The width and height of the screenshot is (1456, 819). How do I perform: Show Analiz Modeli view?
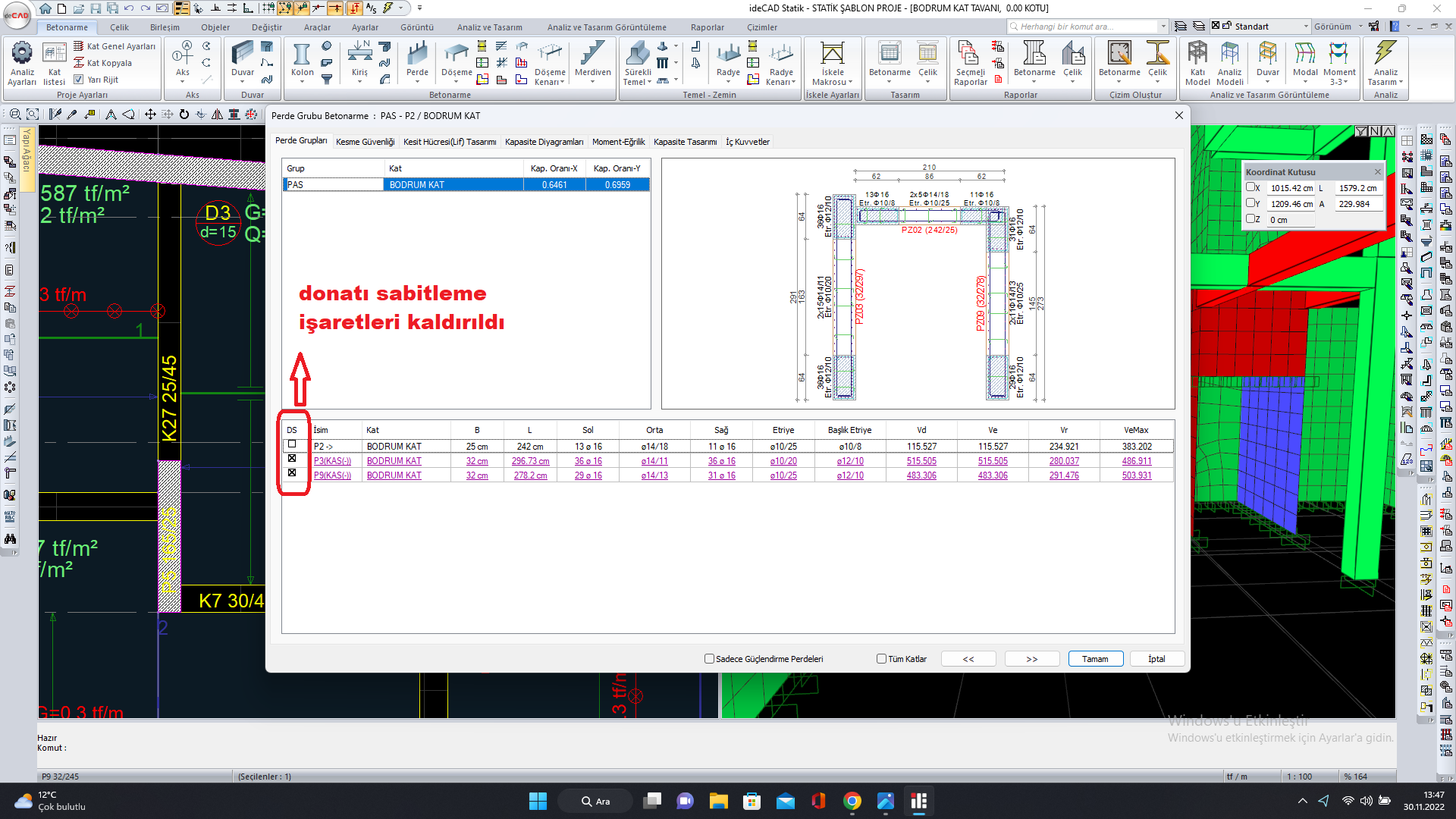click(1229, 62)
